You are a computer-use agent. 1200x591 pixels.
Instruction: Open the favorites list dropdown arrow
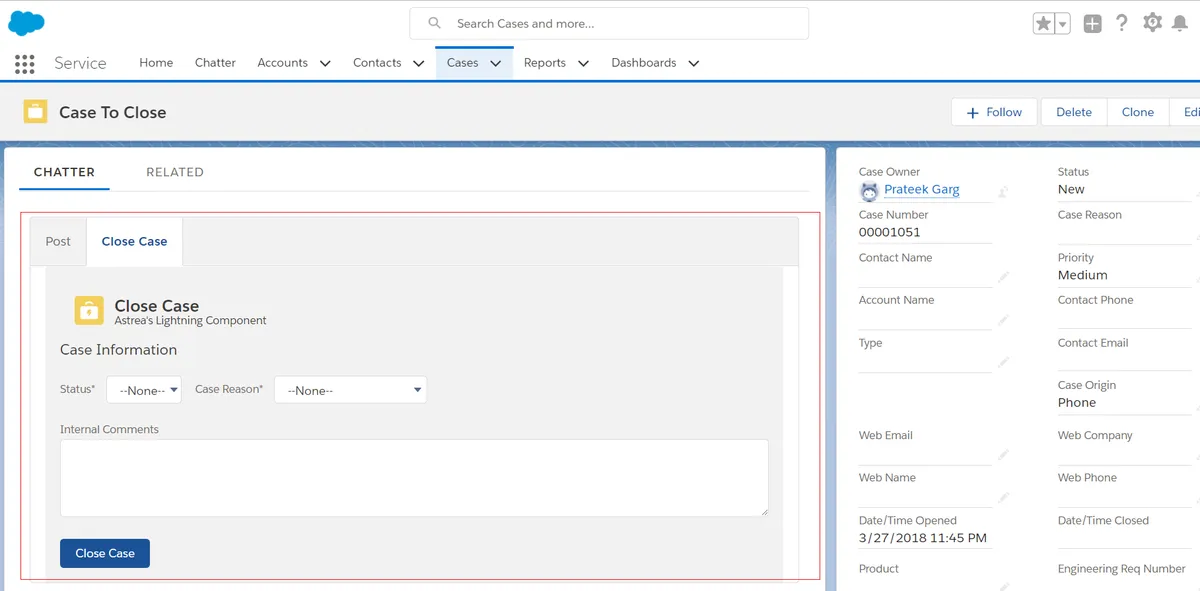pos(1063,24)
